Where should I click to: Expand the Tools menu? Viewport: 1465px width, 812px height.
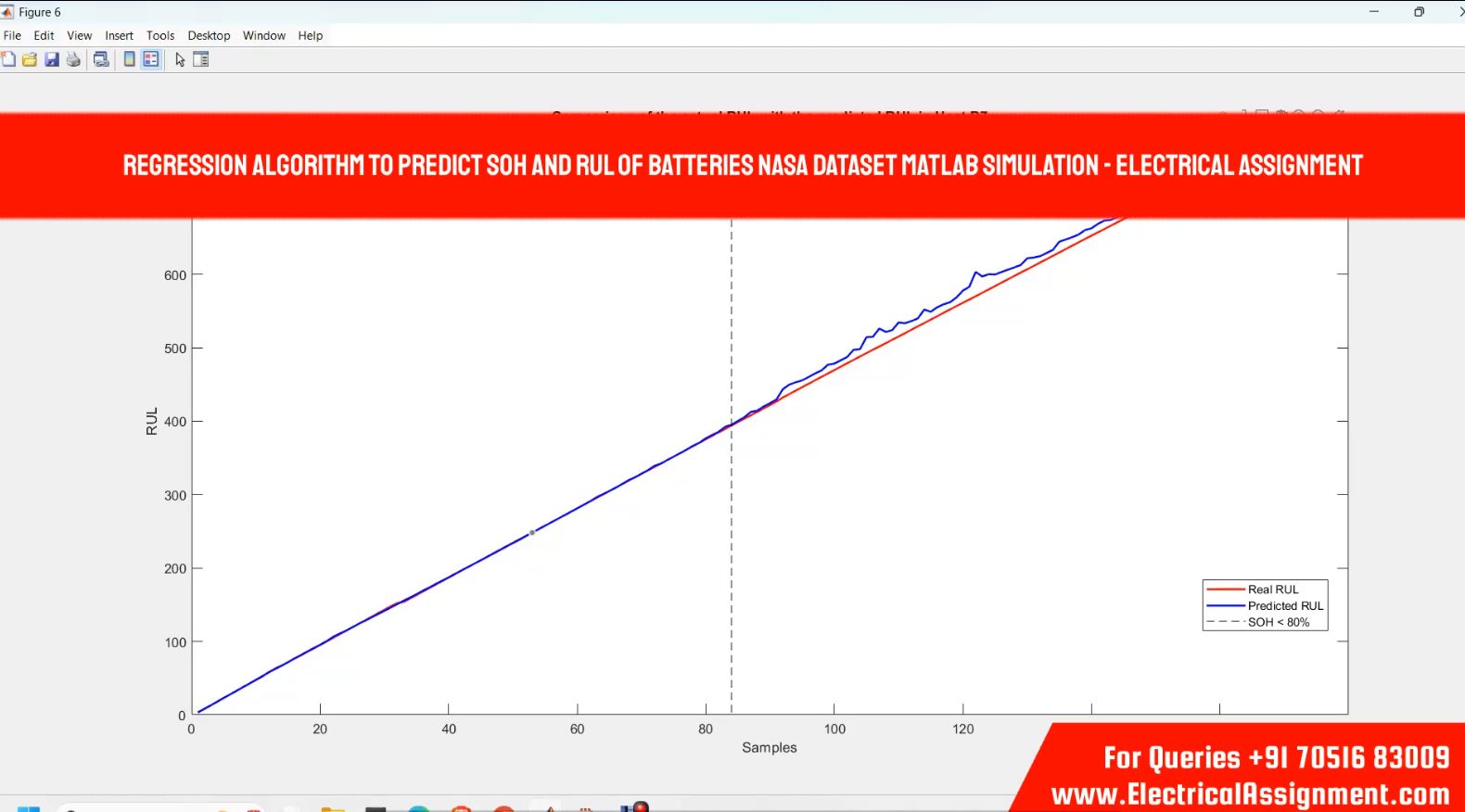(x=160, y=35)
